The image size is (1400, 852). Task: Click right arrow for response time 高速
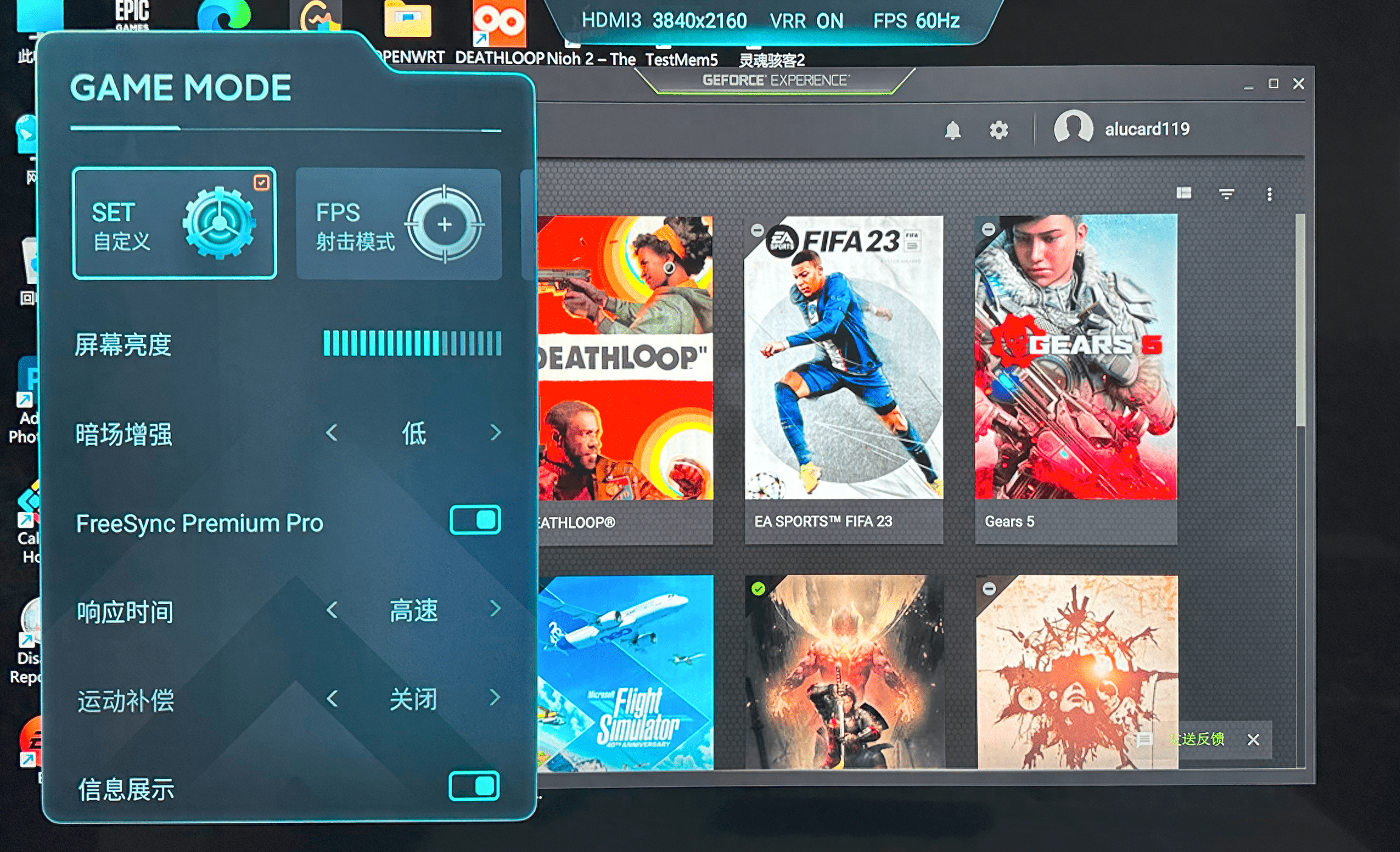(x=495, y=609)
